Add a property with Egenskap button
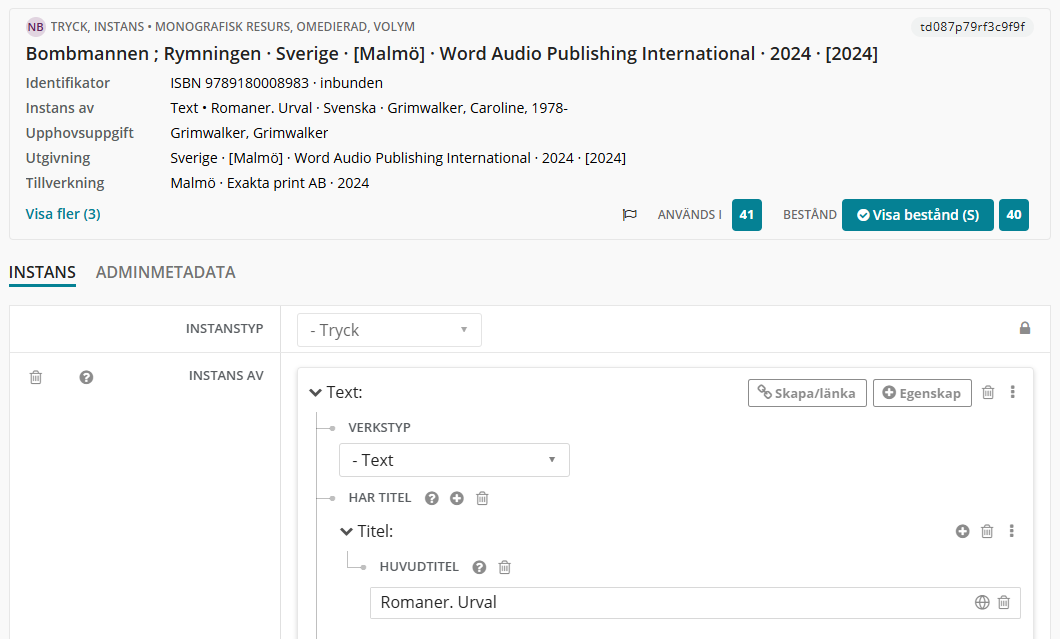Image resolution: width=1060 pixels, height=639 pixels. point(922,393)
